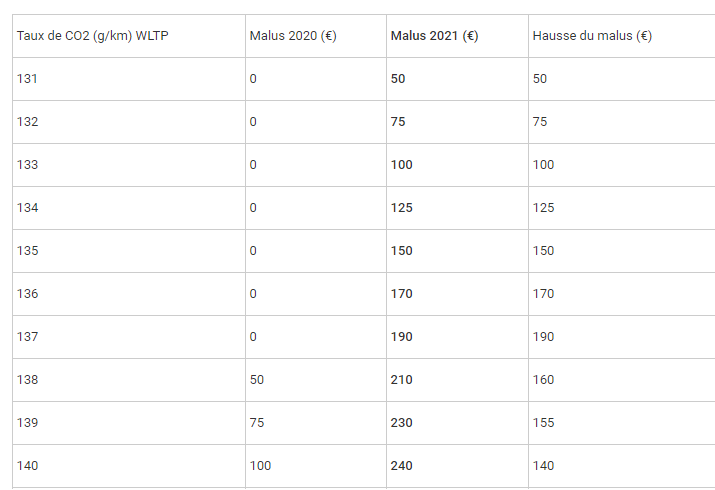Select the CO2 rate 138 cell
The height and width of the screenshot is (490, 715).
click(x=27, y=380)
